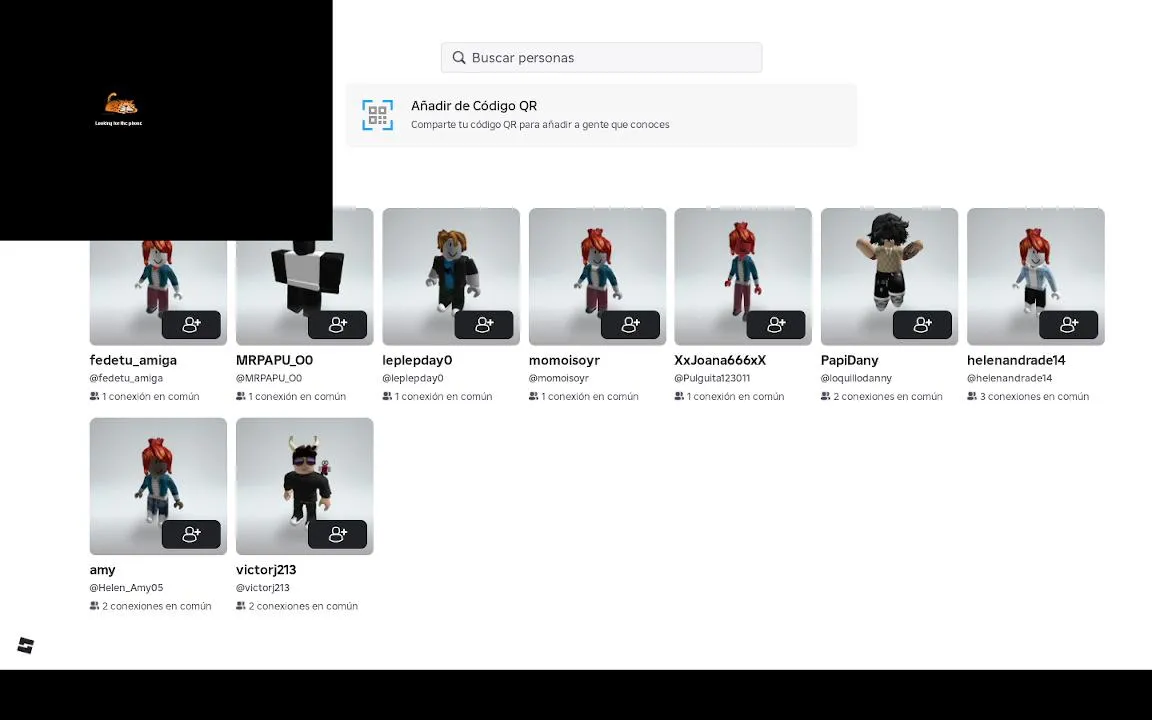Open momoisoyr avatar thumbnail
The width and height of the screenshot is (1152, 720).
[x=597, y=276]
